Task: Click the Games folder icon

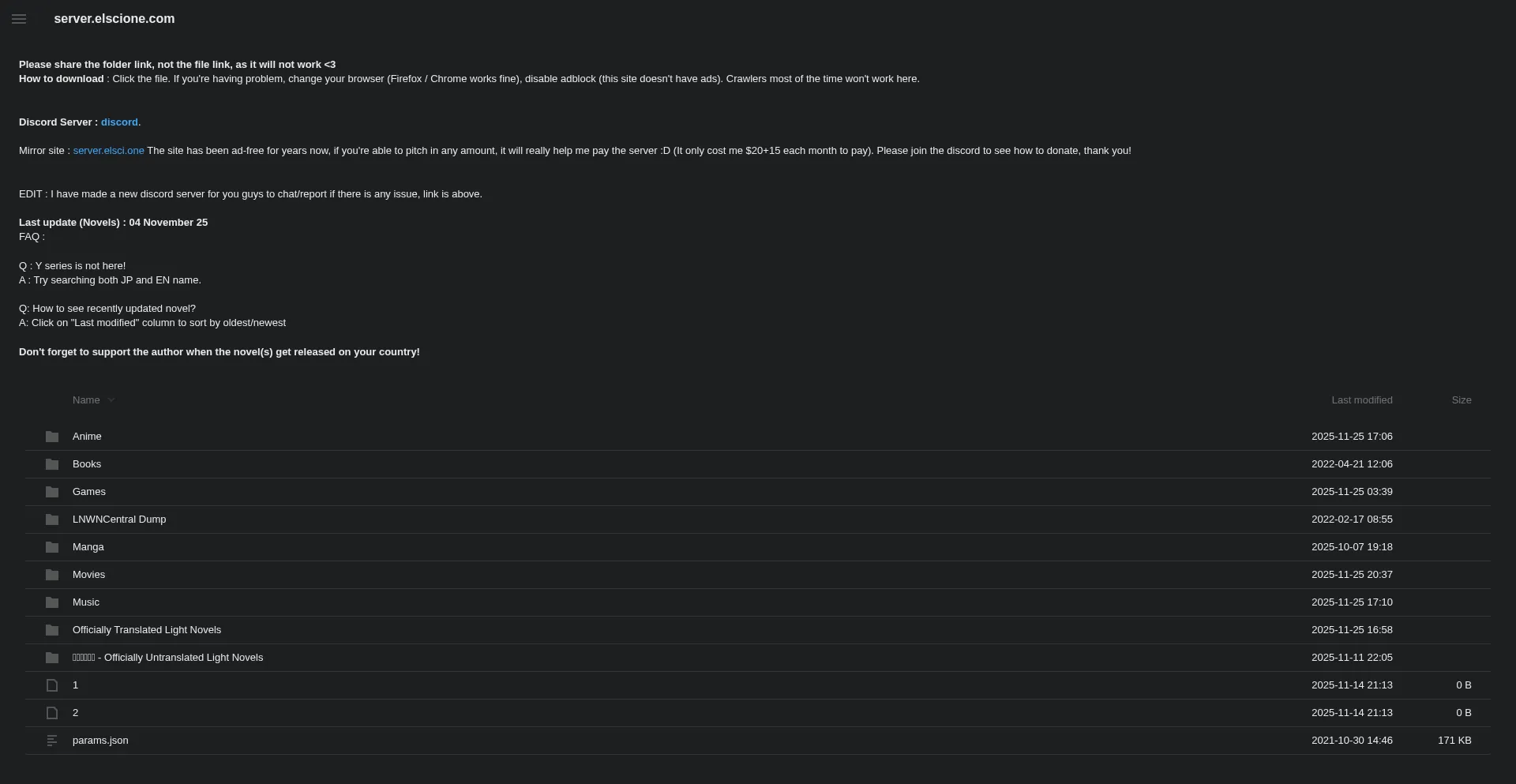Action: [52, 492]
